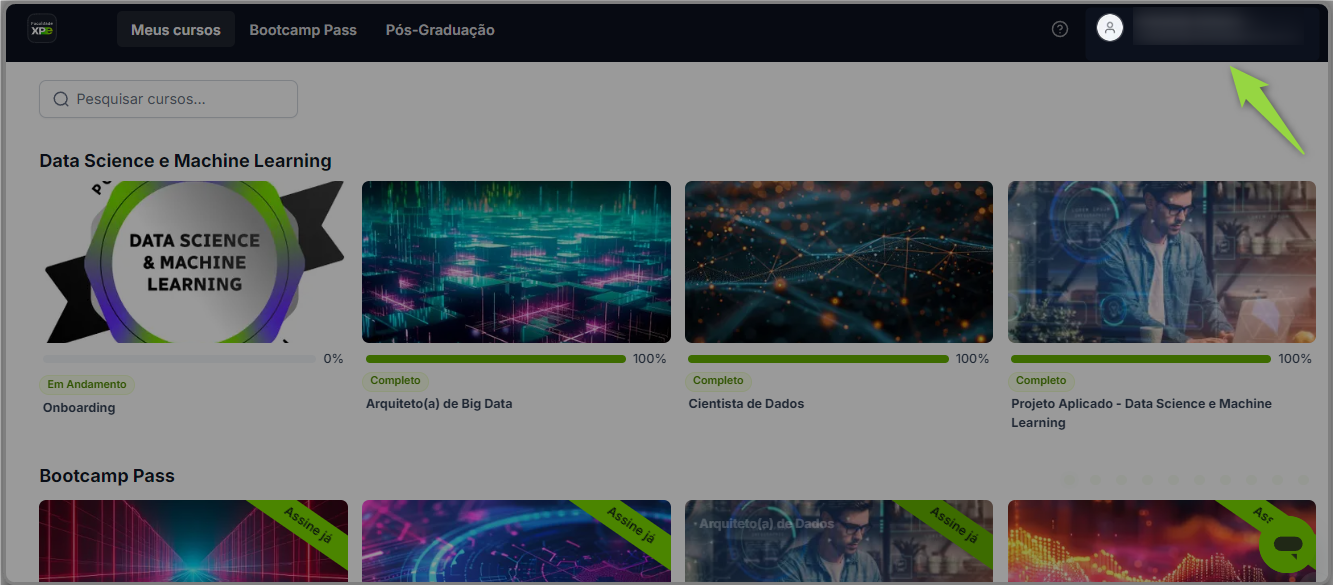The height and width of the screenshot is (585, 1333).
Task: Open the green chat bubble widget
Action: click(x=1287, y=545)
